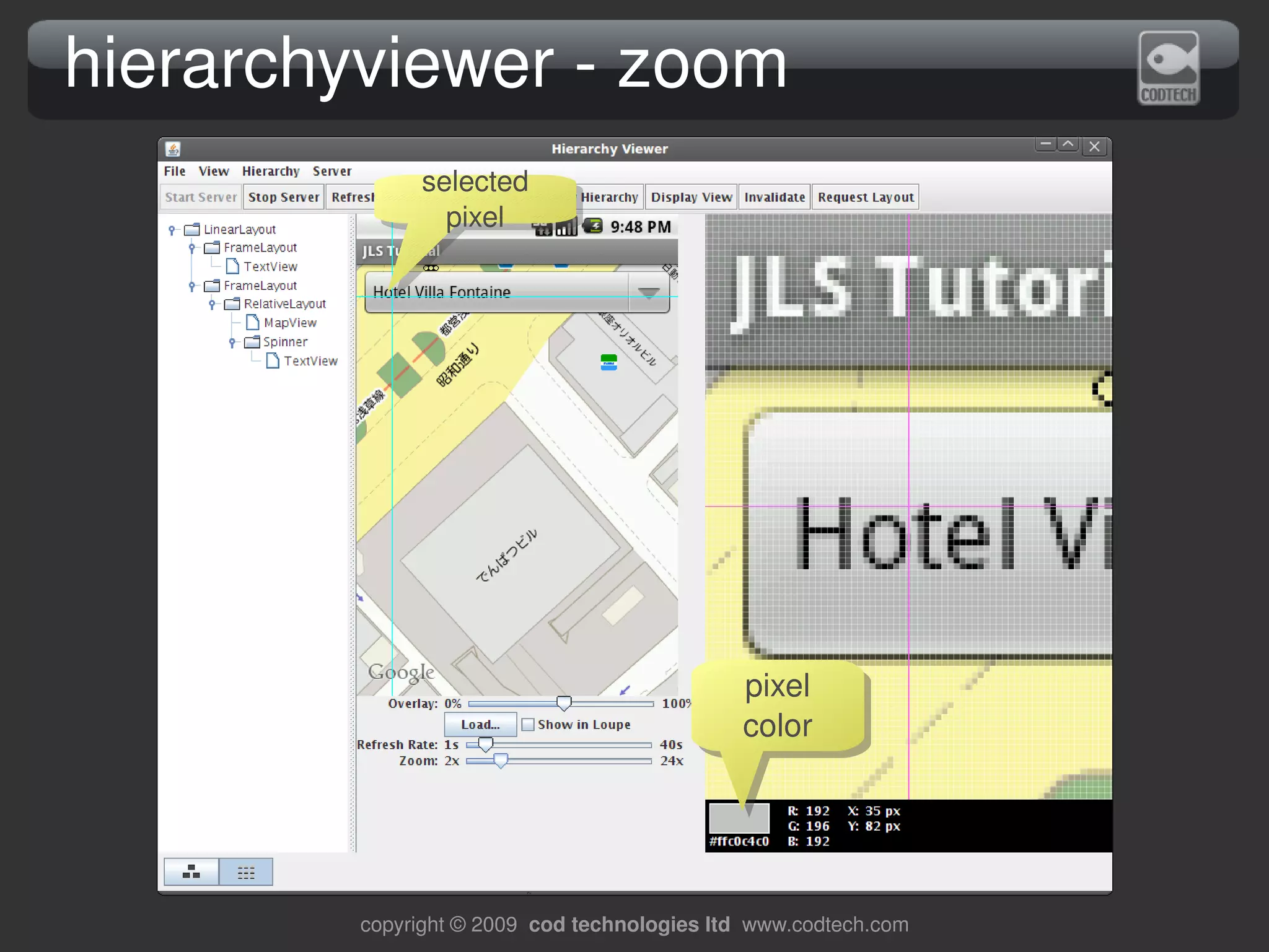This screenshot has height=952, width=1269.
Task: Open the Hotel Villa Fontaine spinner dropdown arrow
Action: [649, 292]
